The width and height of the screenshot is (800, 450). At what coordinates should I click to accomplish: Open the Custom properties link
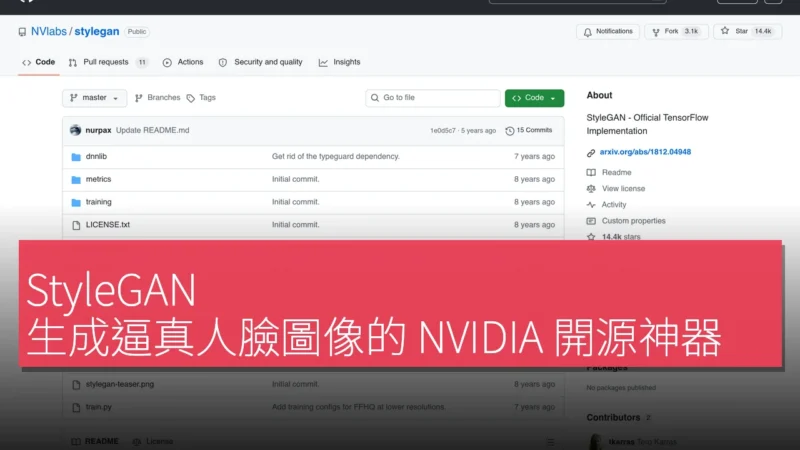pos(634,221)
